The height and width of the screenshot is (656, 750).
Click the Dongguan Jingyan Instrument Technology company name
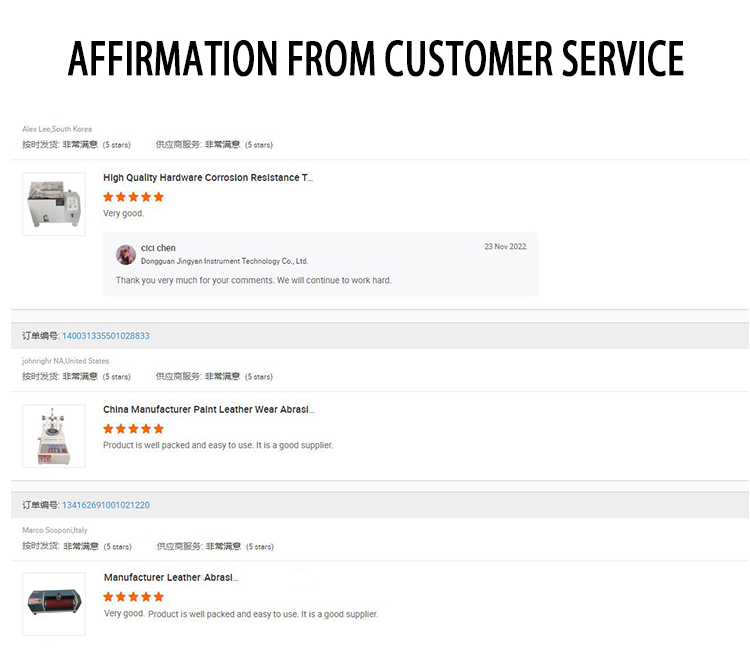224,261
